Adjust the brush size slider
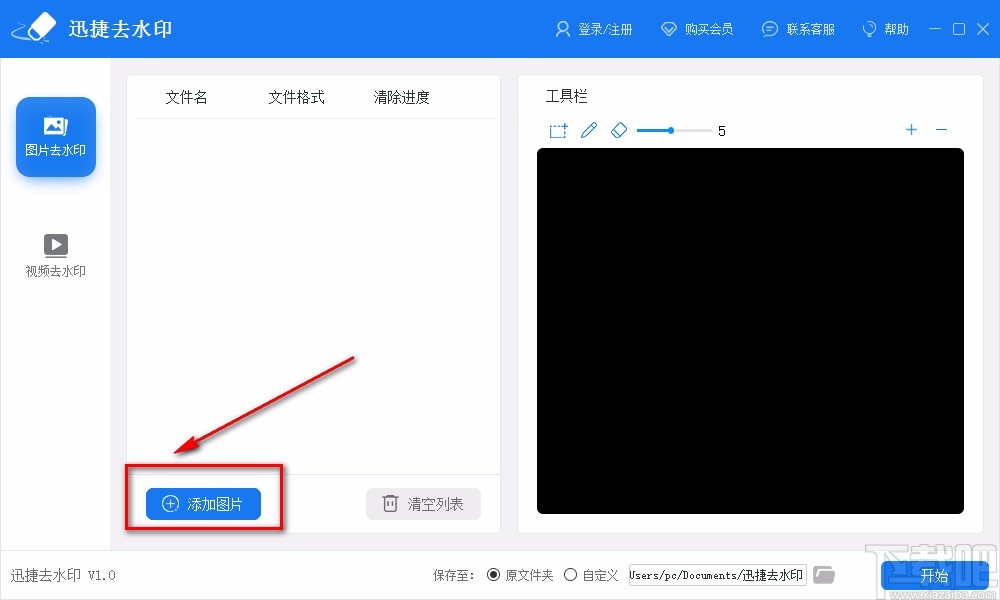 click(x=674, y=130)
